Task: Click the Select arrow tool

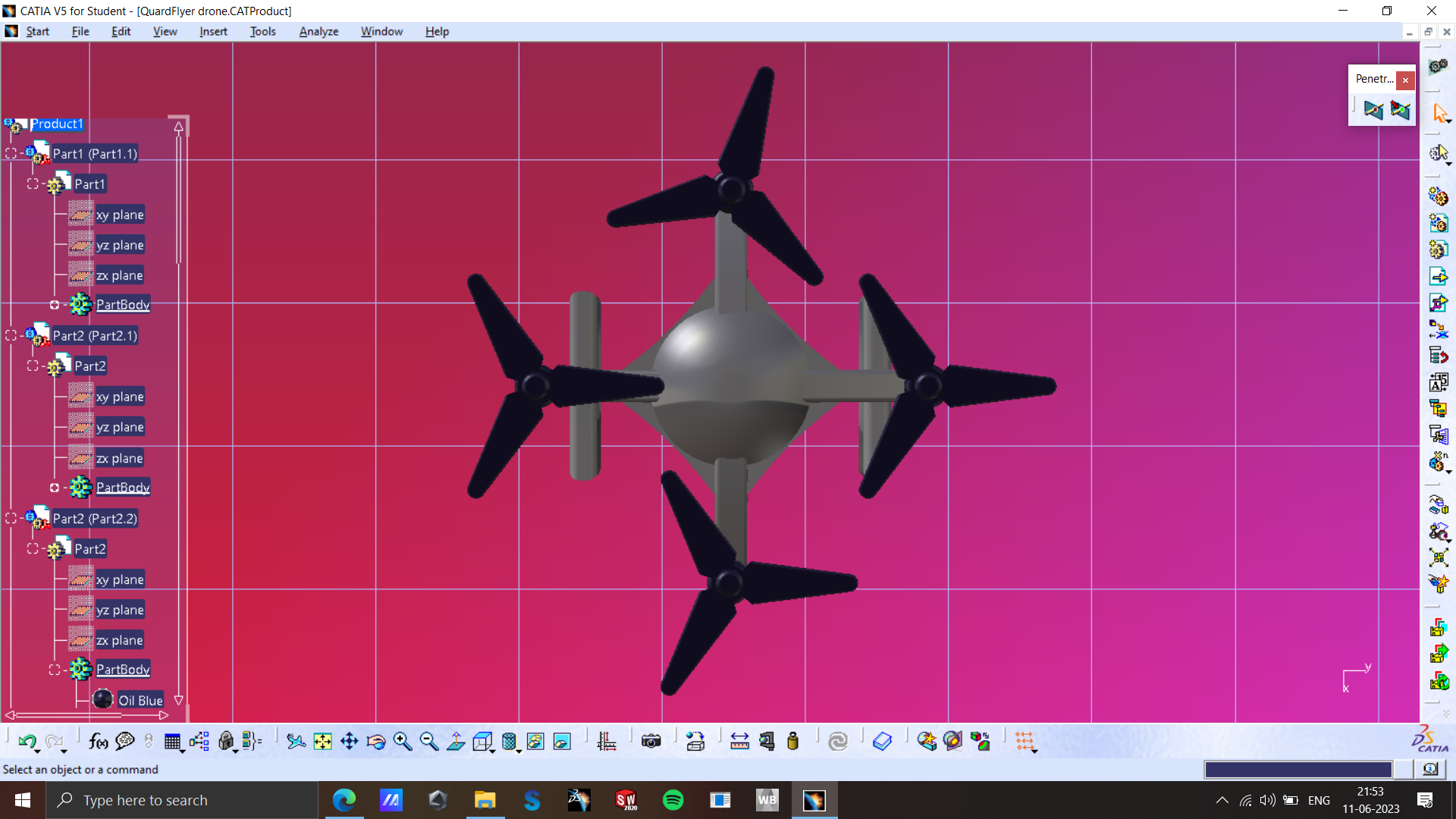Action: (x=1439, y=114)
